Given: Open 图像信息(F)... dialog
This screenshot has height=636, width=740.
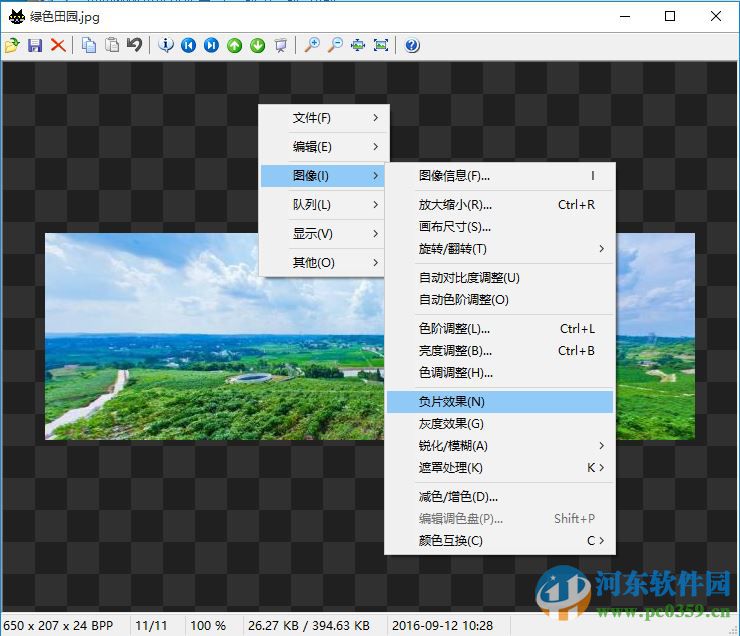Looking at the screenshot, I should [500, 176].
